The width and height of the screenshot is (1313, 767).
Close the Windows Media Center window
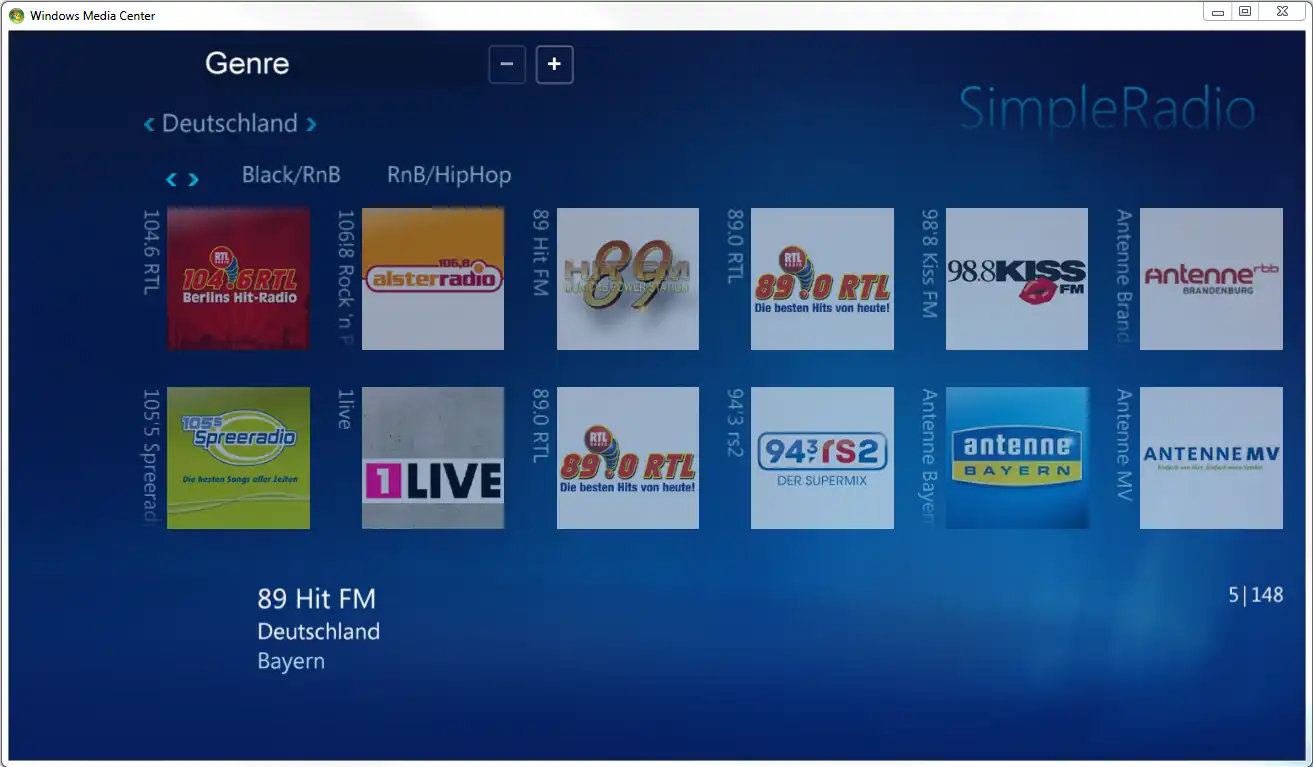click(1282, 11)
